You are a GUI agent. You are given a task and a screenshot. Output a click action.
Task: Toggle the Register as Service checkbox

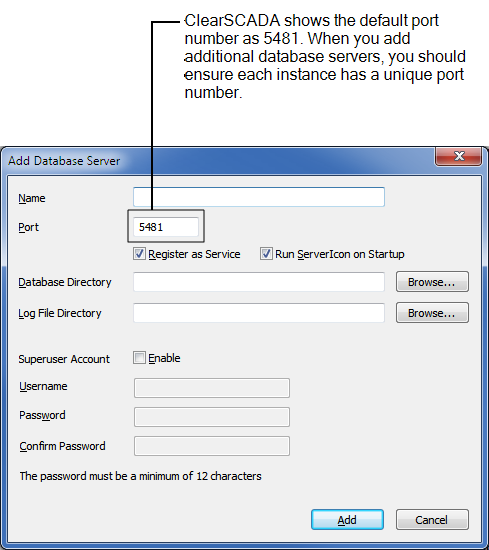click(x=139, y=254)
